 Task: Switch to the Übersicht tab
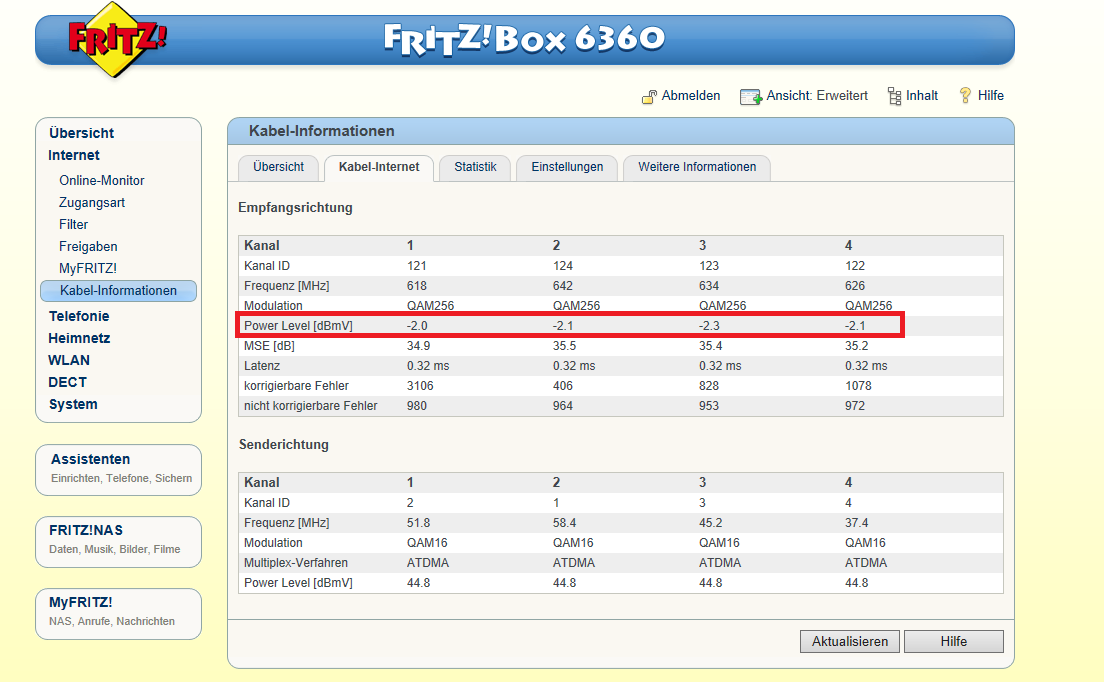[x=279, y=168]
